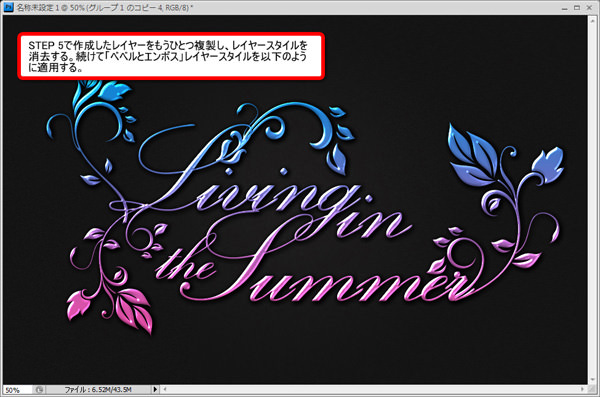
Task: Click the document title bar text
Action: [x=104, y=7]
